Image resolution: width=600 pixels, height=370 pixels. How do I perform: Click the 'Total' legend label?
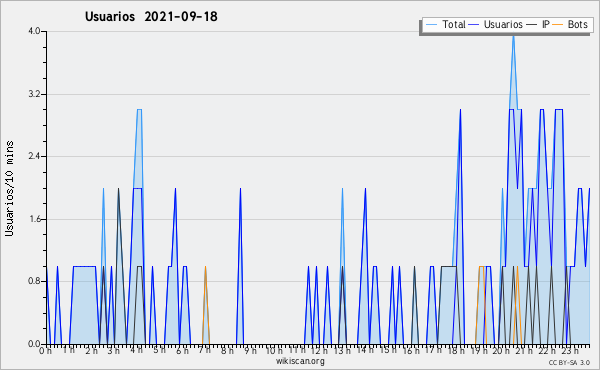(454, 24)
